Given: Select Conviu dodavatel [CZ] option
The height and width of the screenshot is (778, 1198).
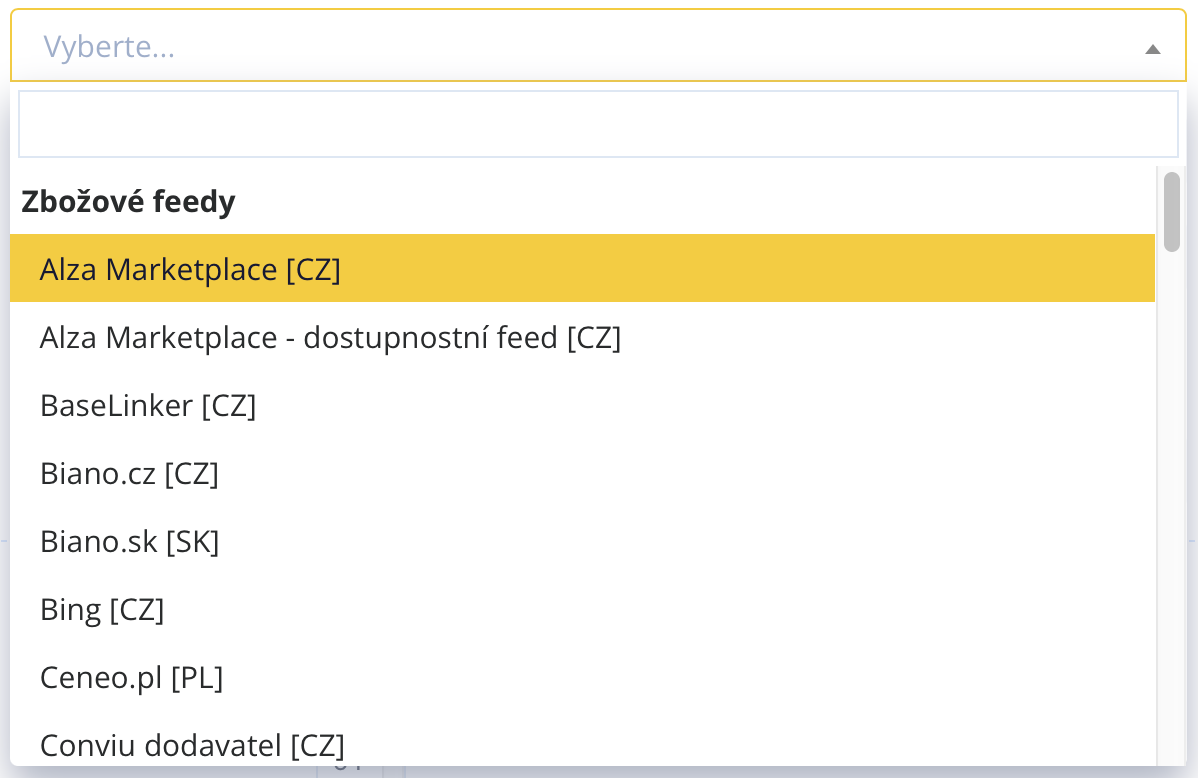Looking at the screenshot, I should coord(192,745).
